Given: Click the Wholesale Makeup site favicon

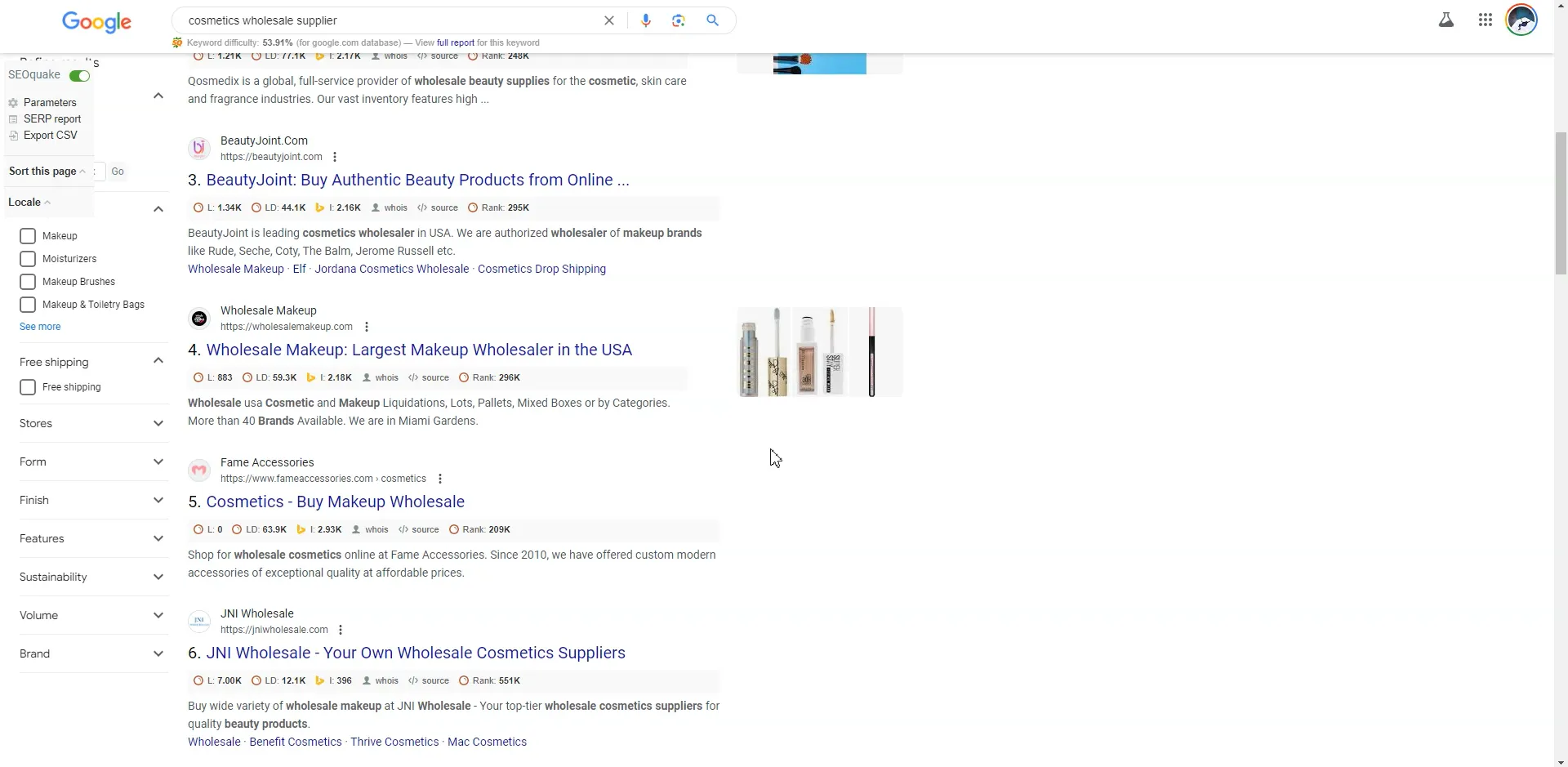Looking at the screenshot, I should click(x=199, y=319).
